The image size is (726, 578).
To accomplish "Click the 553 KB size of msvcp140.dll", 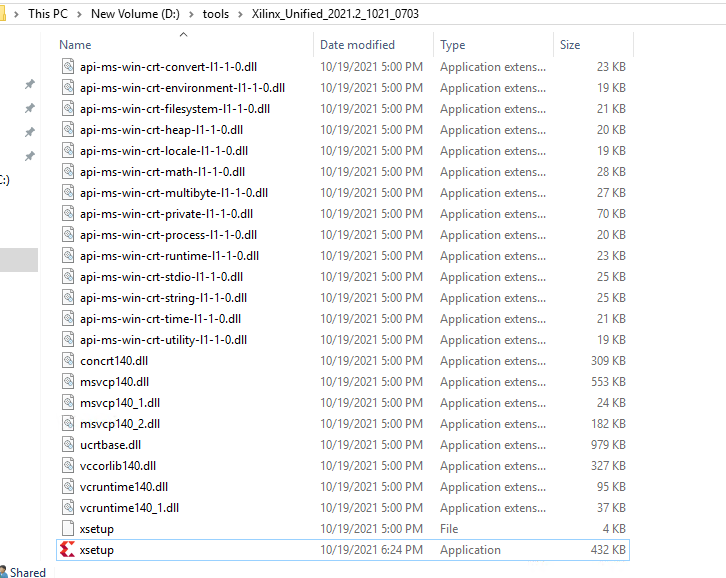I will (608, 382).
